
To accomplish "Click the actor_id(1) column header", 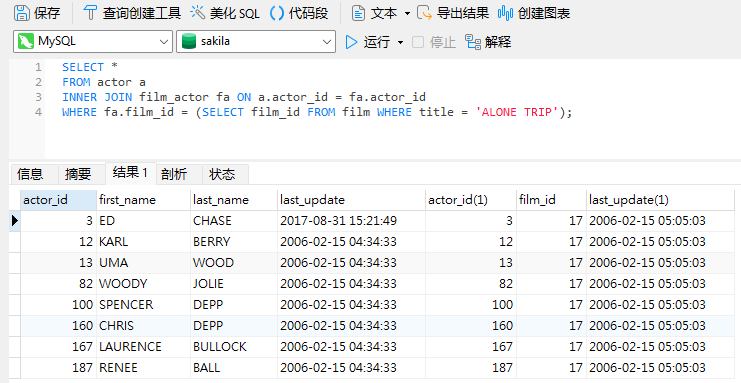I will (471, 200).
